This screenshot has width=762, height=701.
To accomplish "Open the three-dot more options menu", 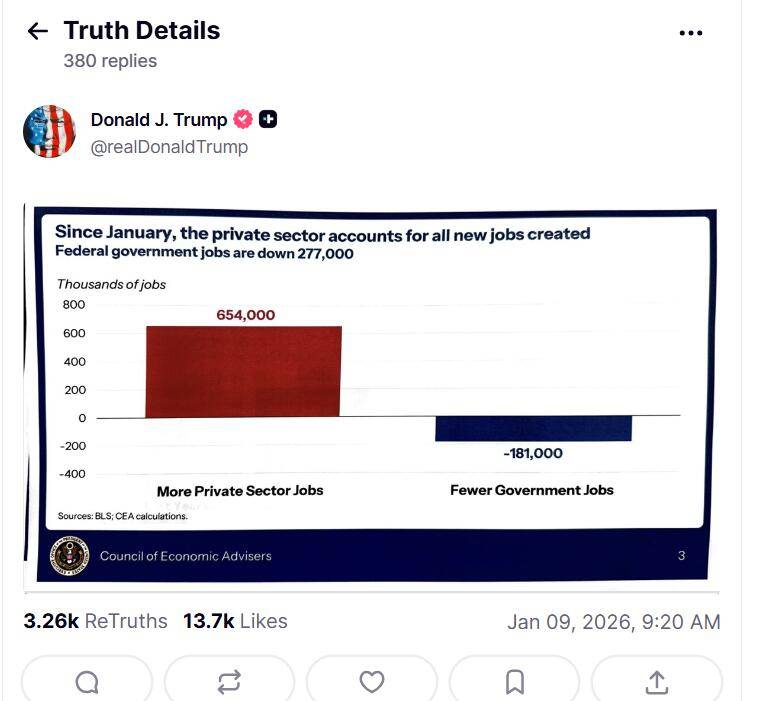I will pyautogui.click(x=690, y=33).
